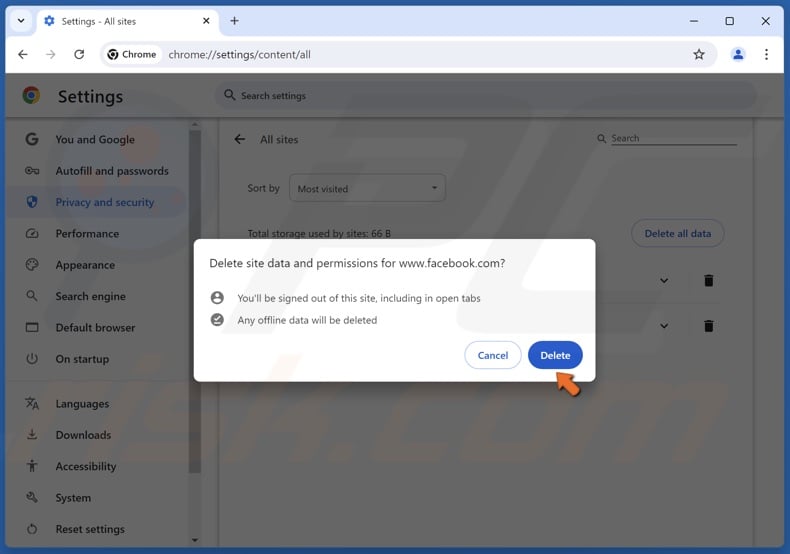Click the All sites Search field
790x554 pixels.
coord(673,138)
